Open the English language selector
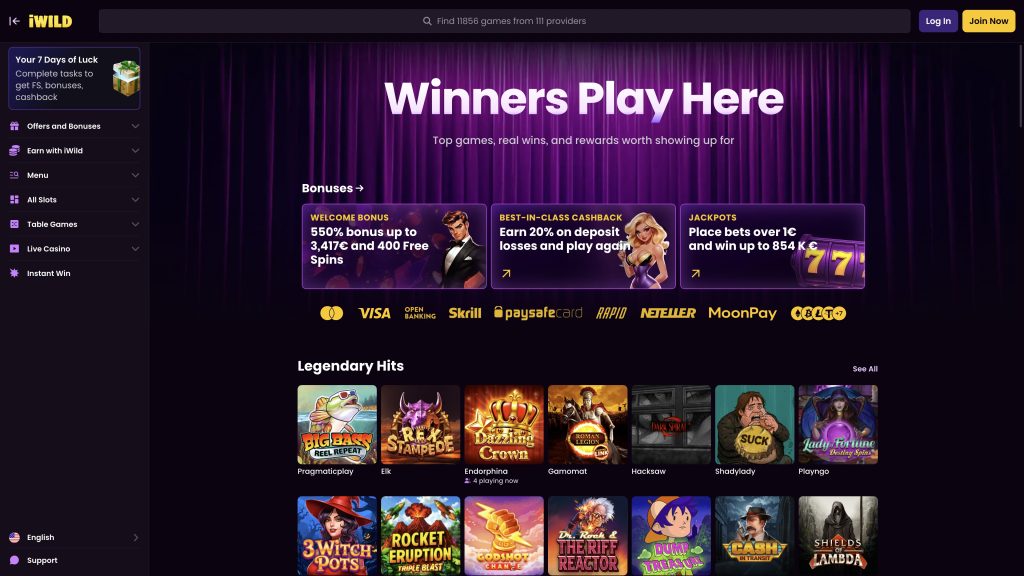 [x=74, y=537]
